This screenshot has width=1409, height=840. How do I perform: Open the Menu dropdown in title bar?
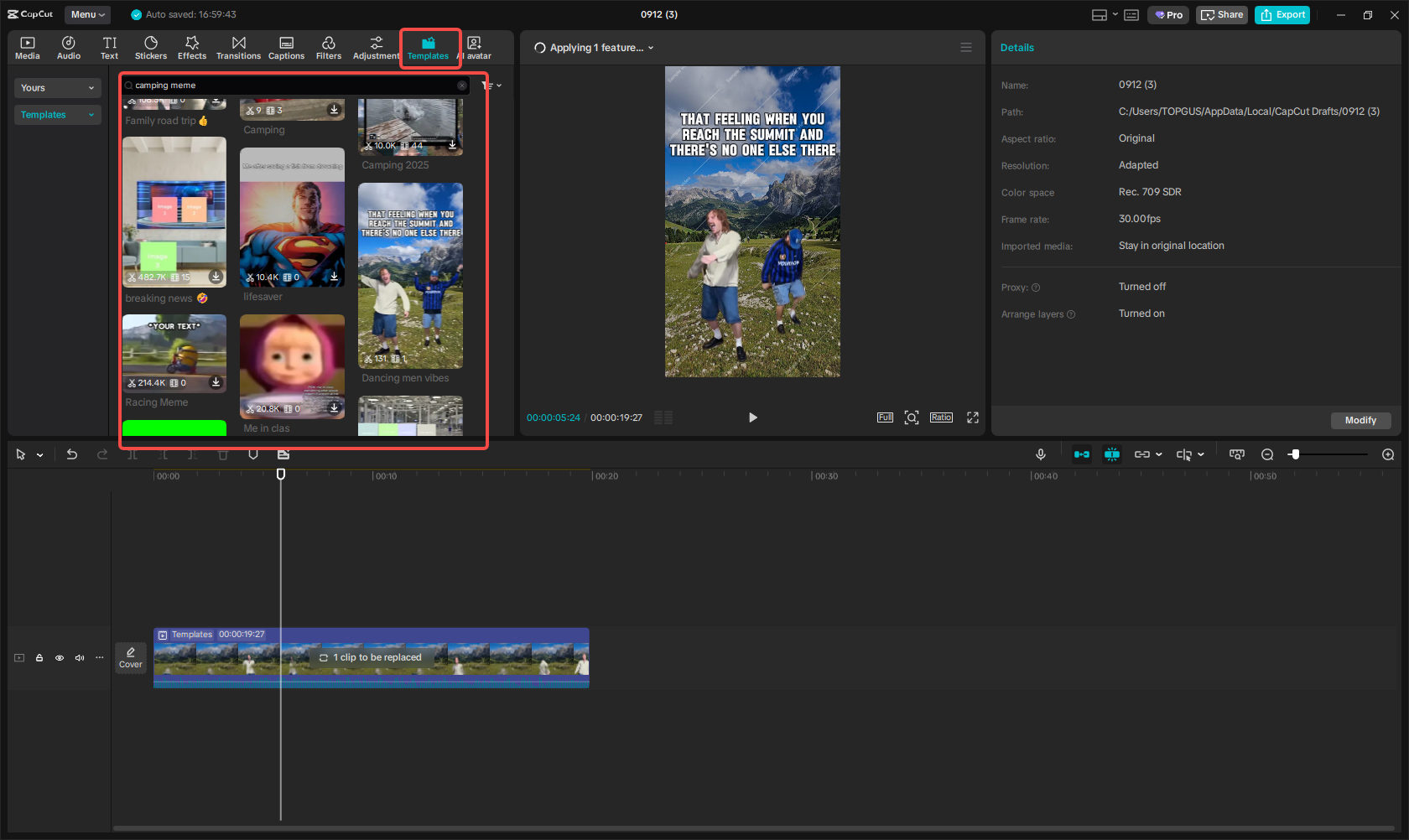[x=87, y=14]
